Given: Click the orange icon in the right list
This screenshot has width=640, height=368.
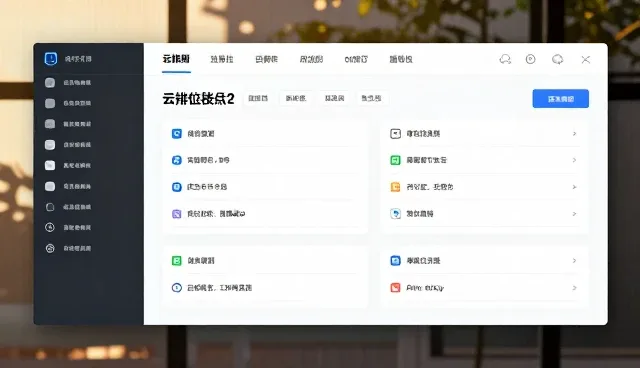Looking at the screenshot, I should click(x=395, y=187).
